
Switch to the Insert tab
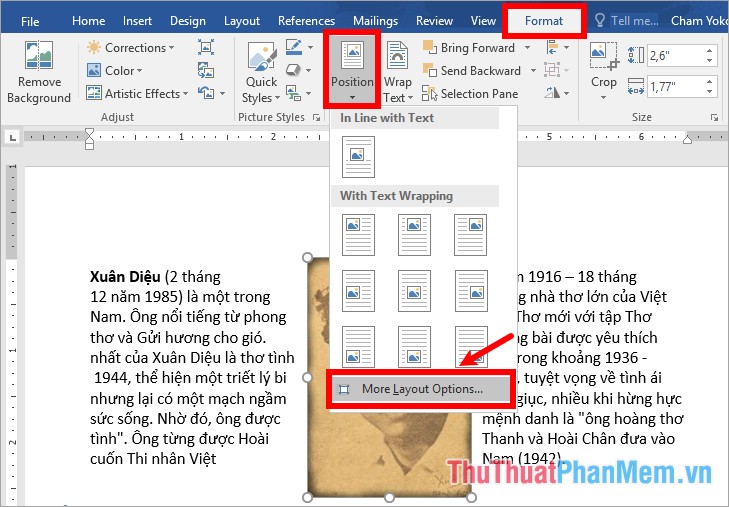(x=137, y=21)
